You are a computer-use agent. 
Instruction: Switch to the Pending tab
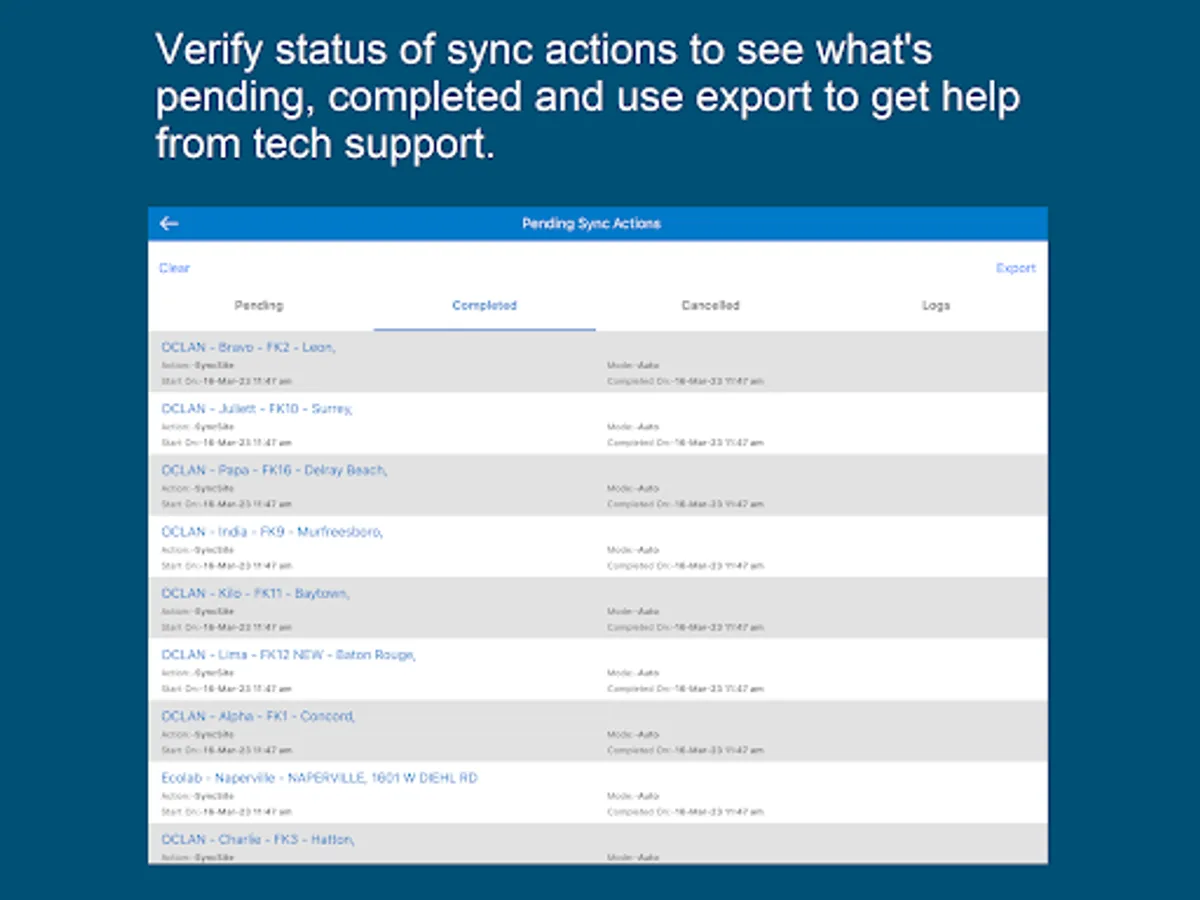point(259,305)
